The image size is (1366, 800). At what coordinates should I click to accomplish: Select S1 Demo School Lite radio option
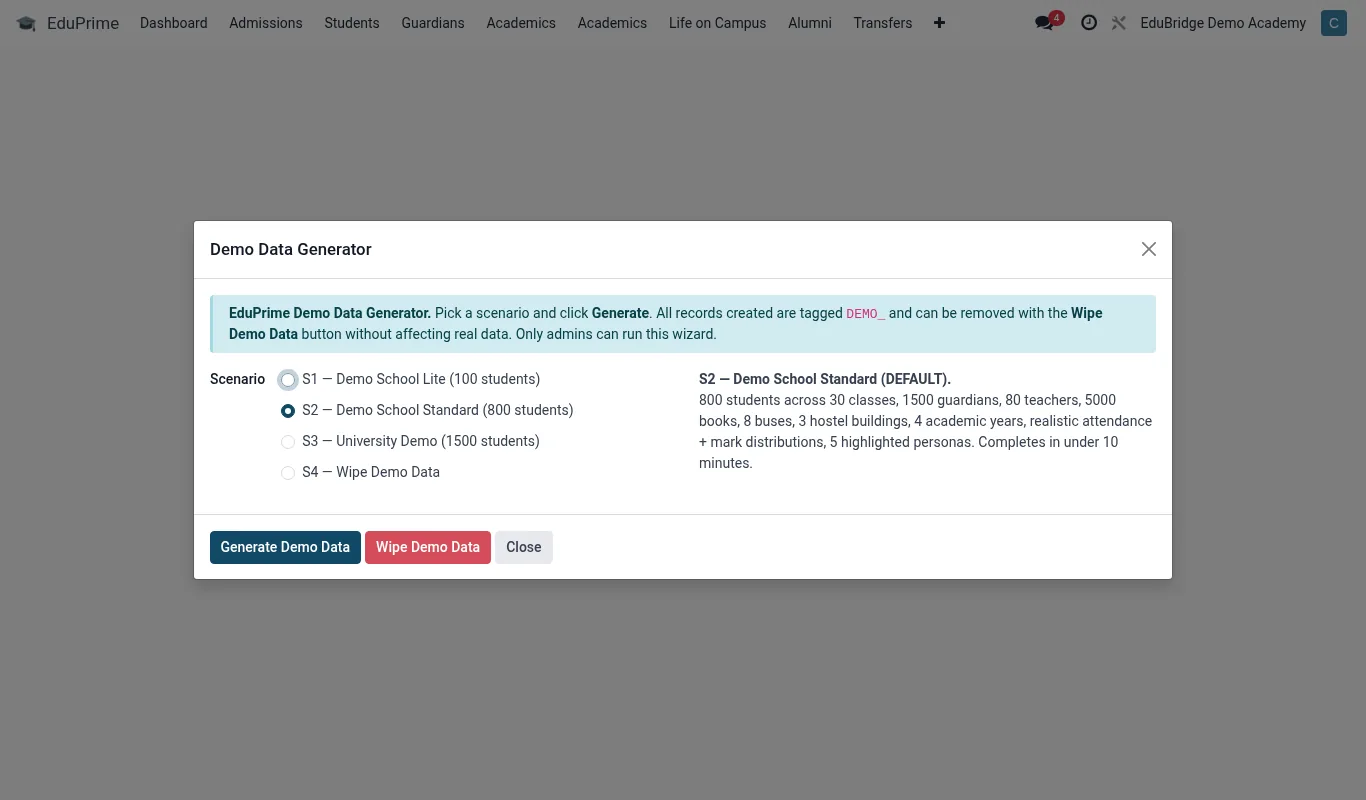click(288, 380)
